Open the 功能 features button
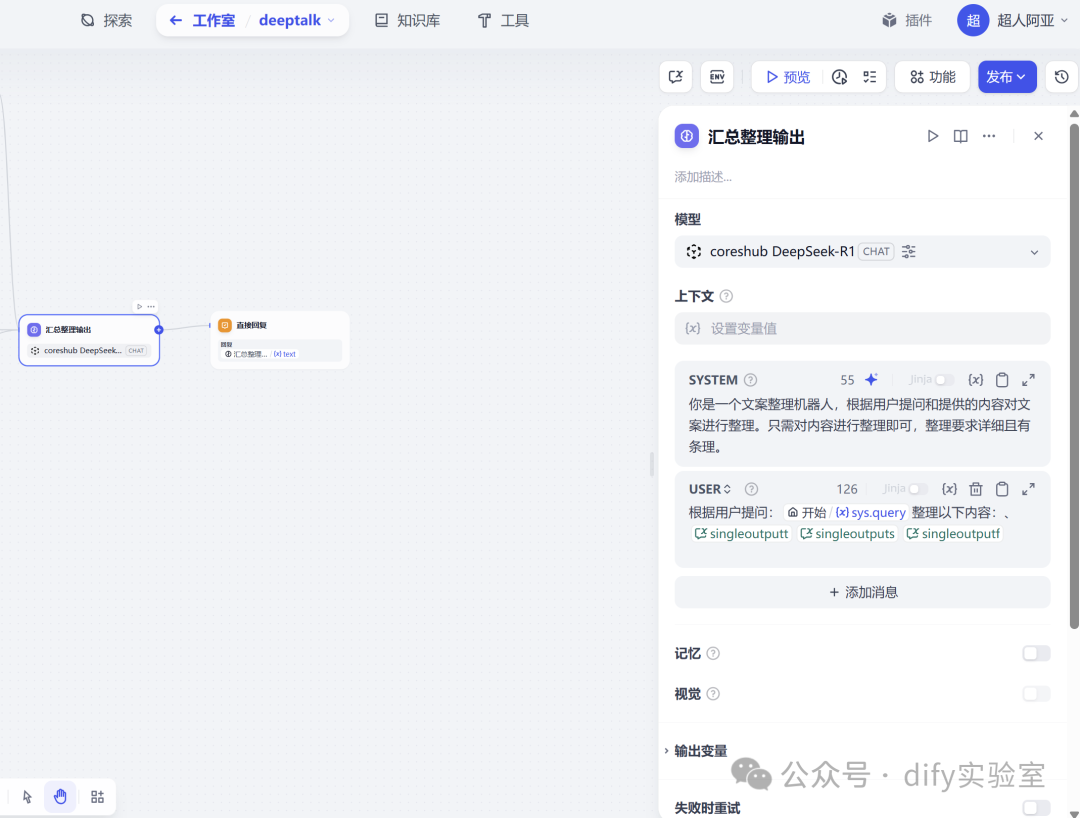The width and height of the screenshot is (1080, 818). (933, 76)
